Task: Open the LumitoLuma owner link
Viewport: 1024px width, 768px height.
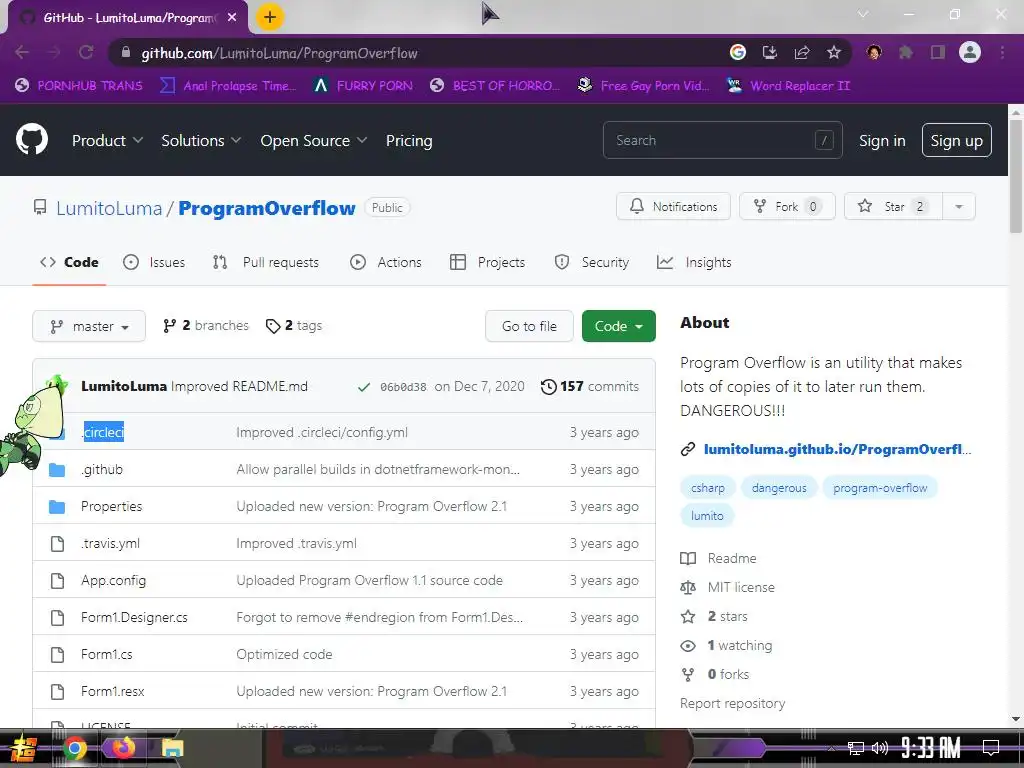Action: click(x=109, y=208)
